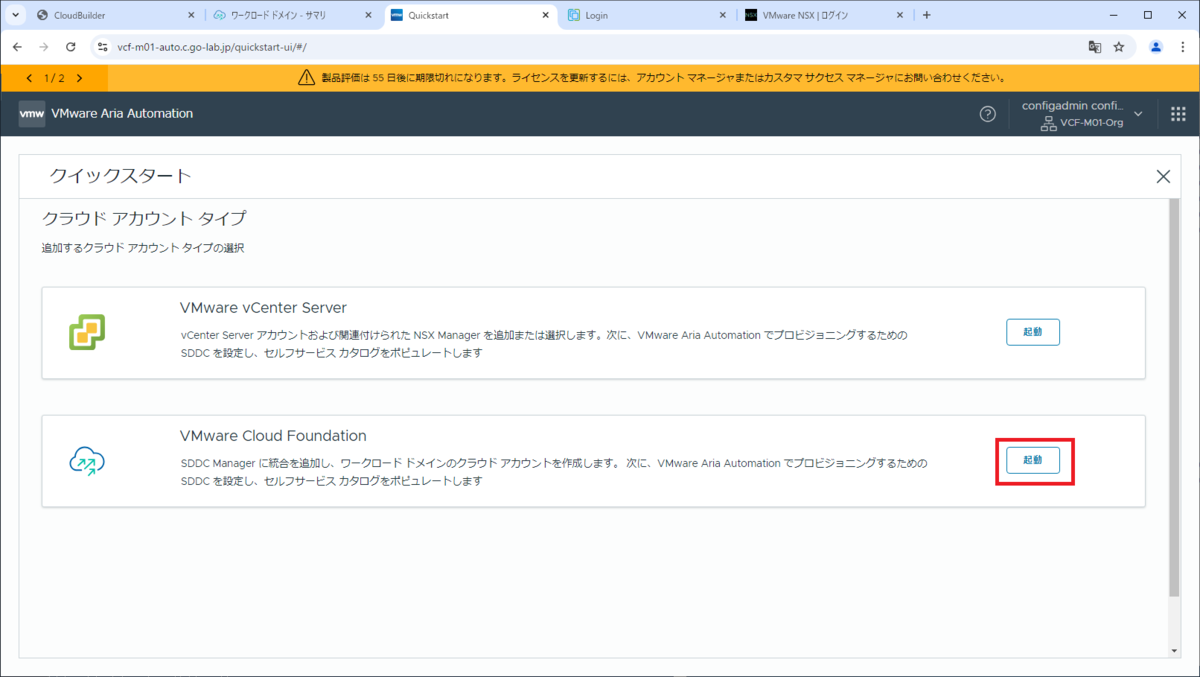This screenshot has width=1200, height=677.
Task: Click the クラウド アカウント タイプ heading
Action: [x=144, y=217]
